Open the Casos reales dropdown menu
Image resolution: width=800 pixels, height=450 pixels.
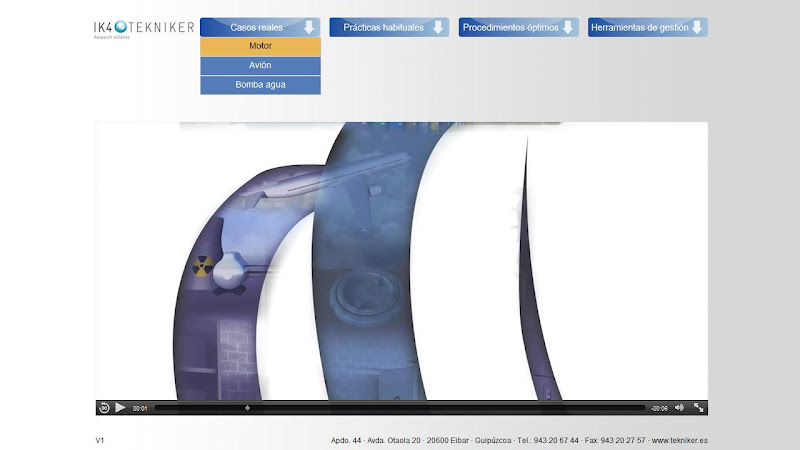260,28
